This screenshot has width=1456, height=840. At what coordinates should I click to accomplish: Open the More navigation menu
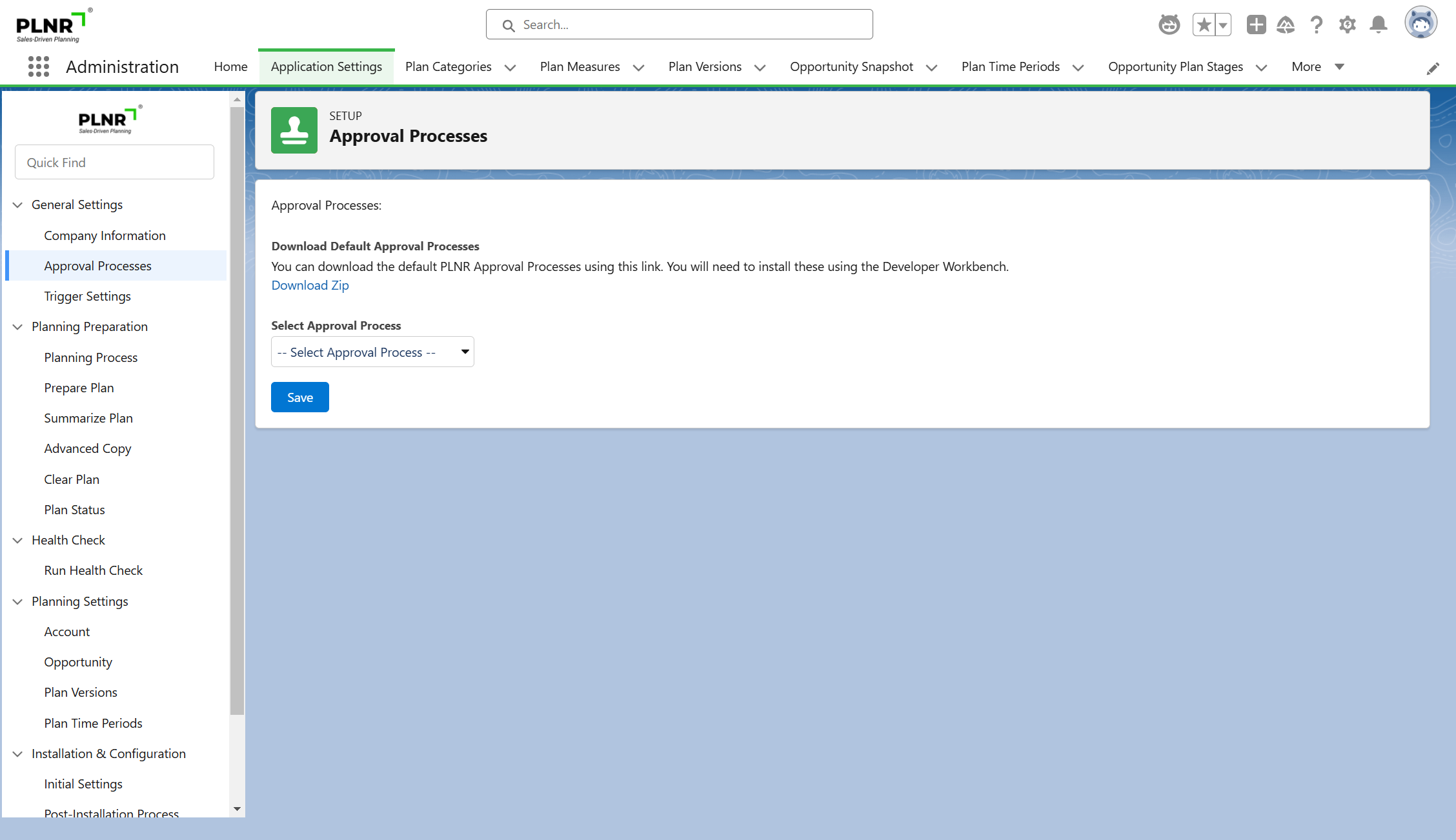1317,66
